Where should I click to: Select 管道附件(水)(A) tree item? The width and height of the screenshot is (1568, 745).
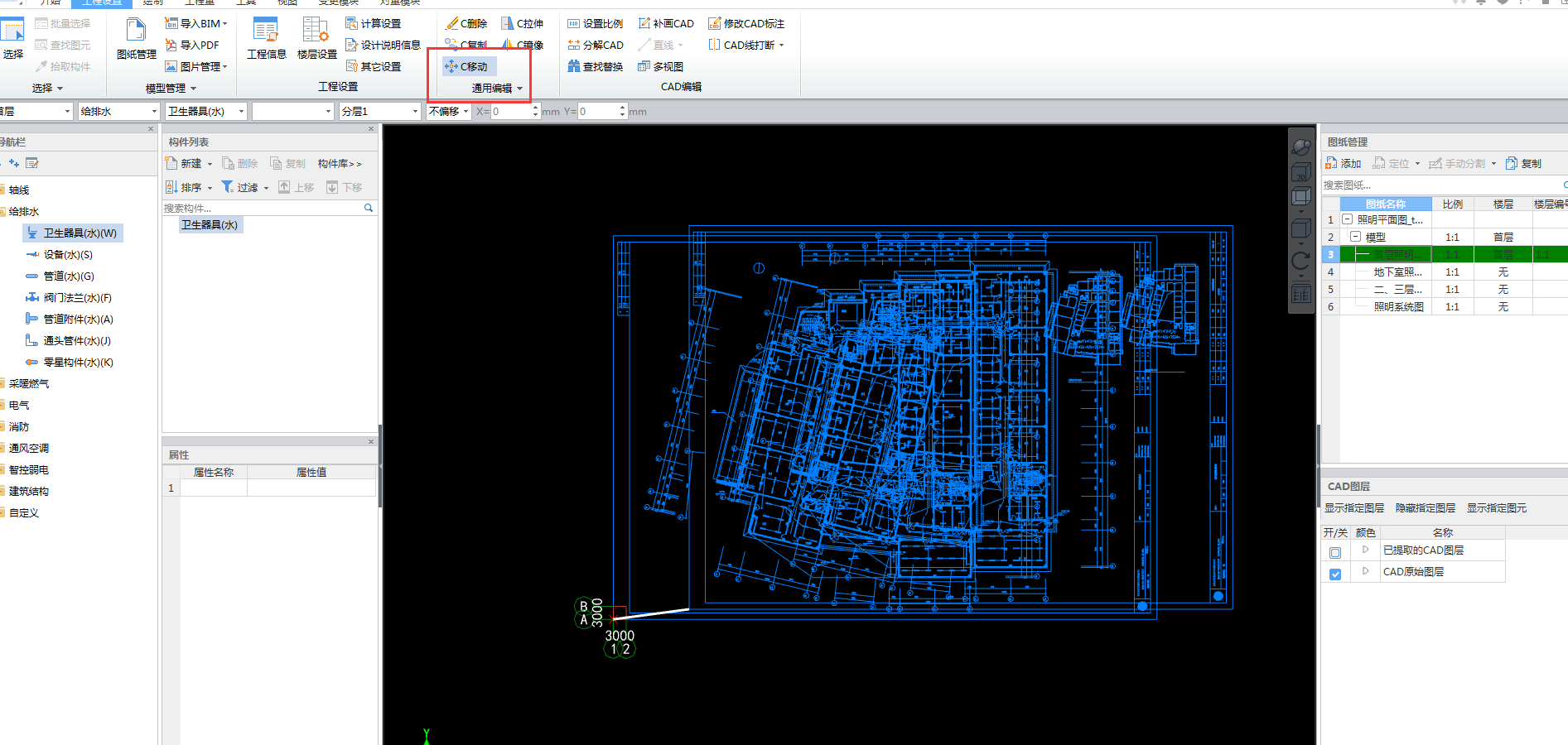coord(70,320)
